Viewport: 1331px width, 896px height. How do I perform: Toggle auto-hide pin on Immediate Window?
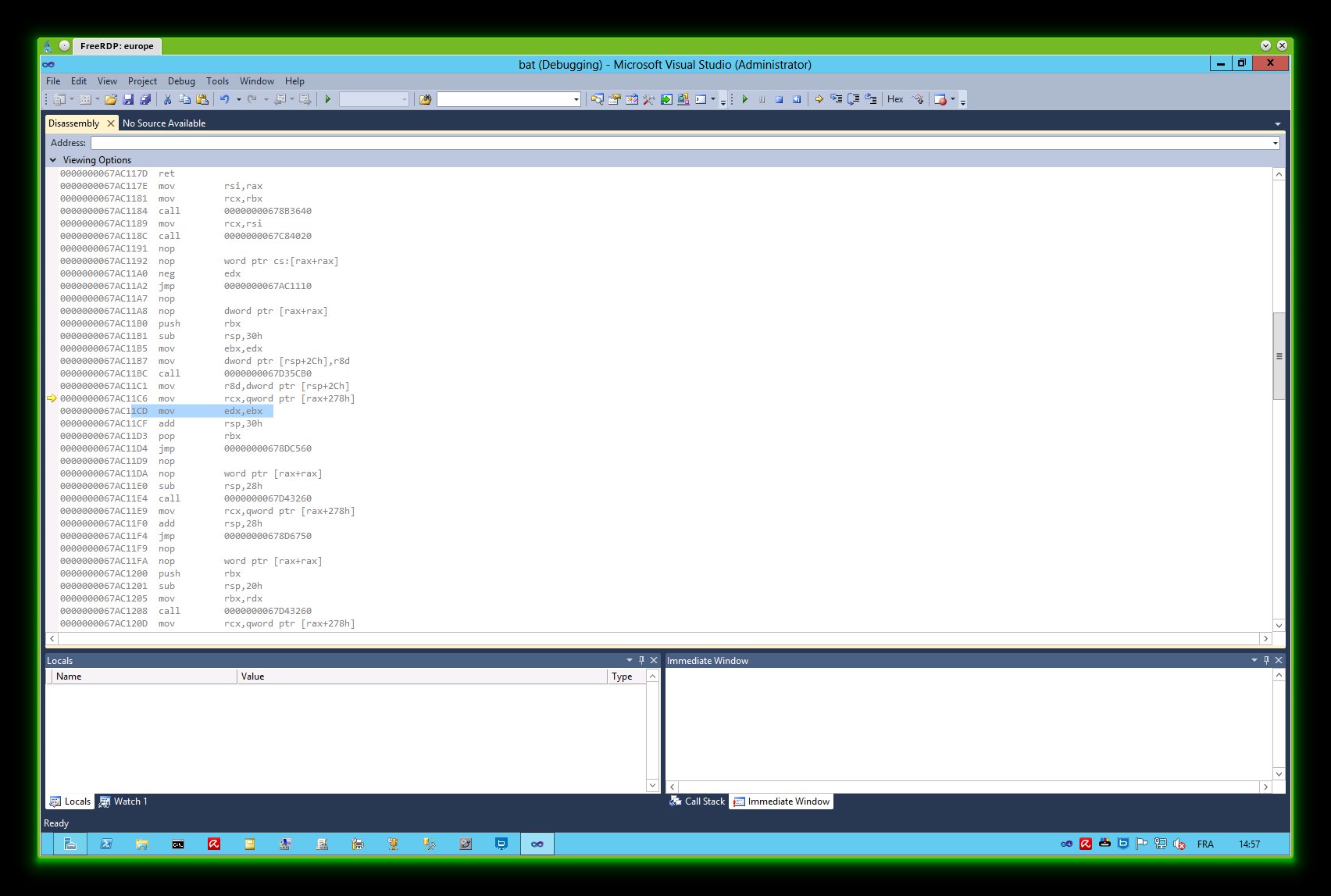point(1266,660)
